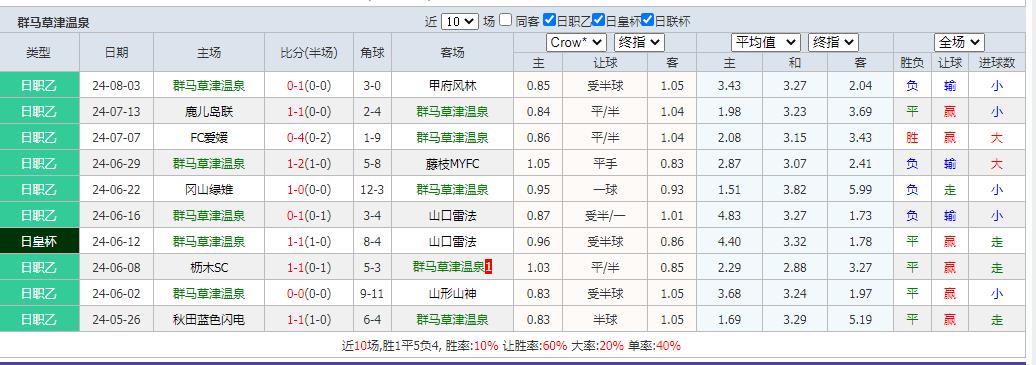This screenshot has height=365, width=1036.
Task: Click the 胜负 column header
Action: coord(912,63)
